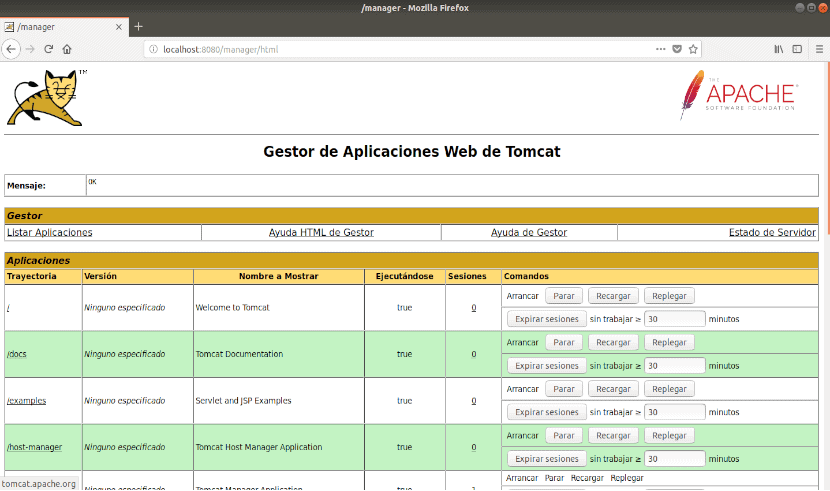830x491 pixels.
Task: Click Recargar for Servlet and JSP Examples
Action: pyautogui.click(x=613, y=389)
